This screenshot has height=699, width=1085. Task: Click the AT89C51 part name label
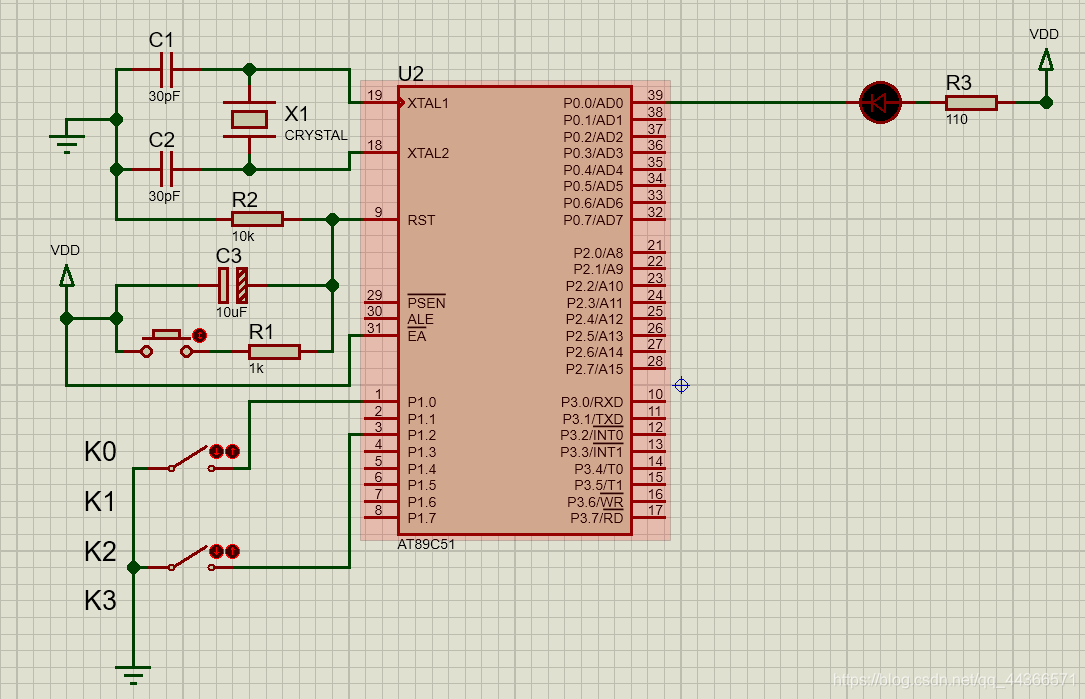[426, 545]
